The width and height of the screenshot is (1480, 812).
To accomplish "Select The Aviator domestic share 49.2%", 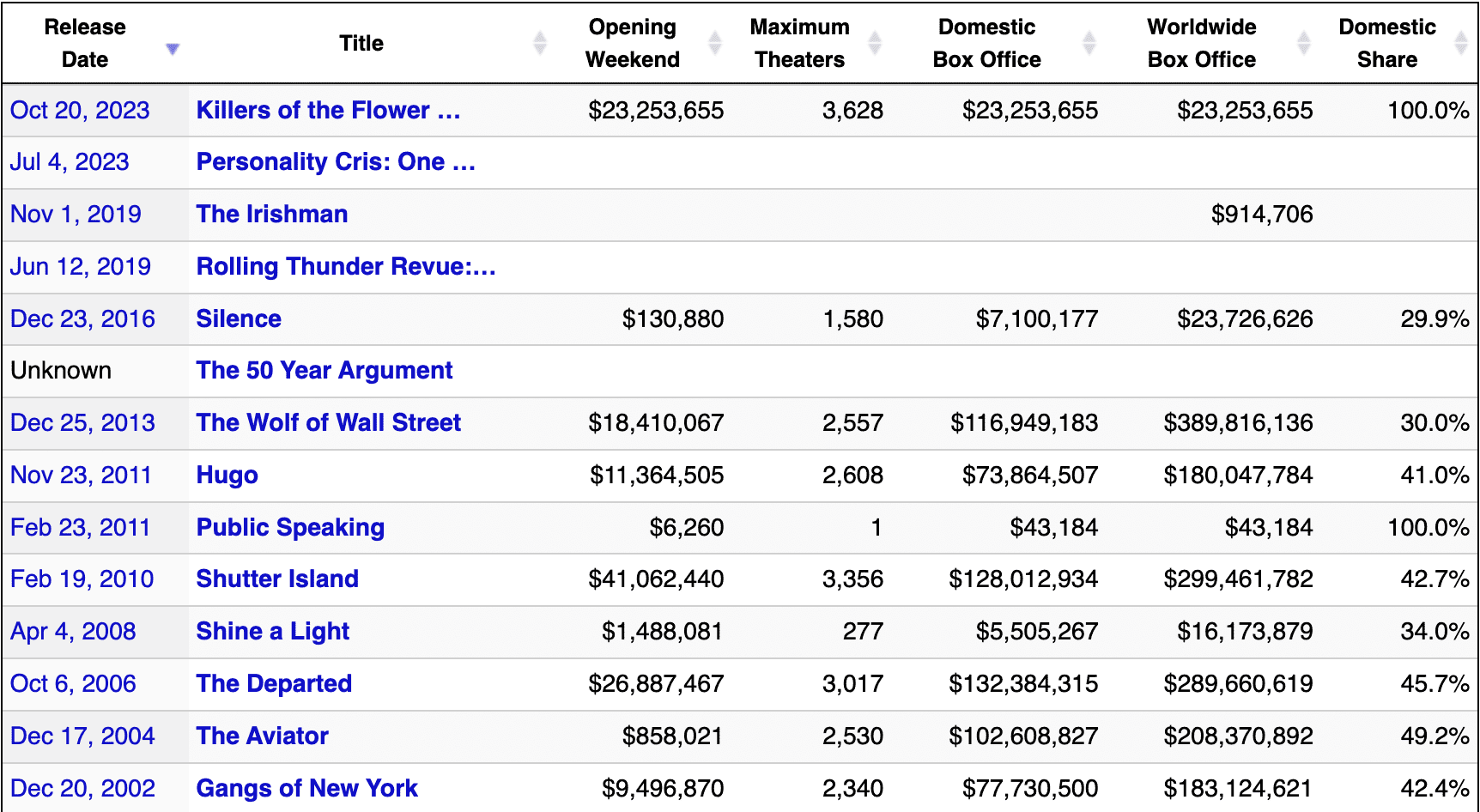I will [x=1435, y=736].
